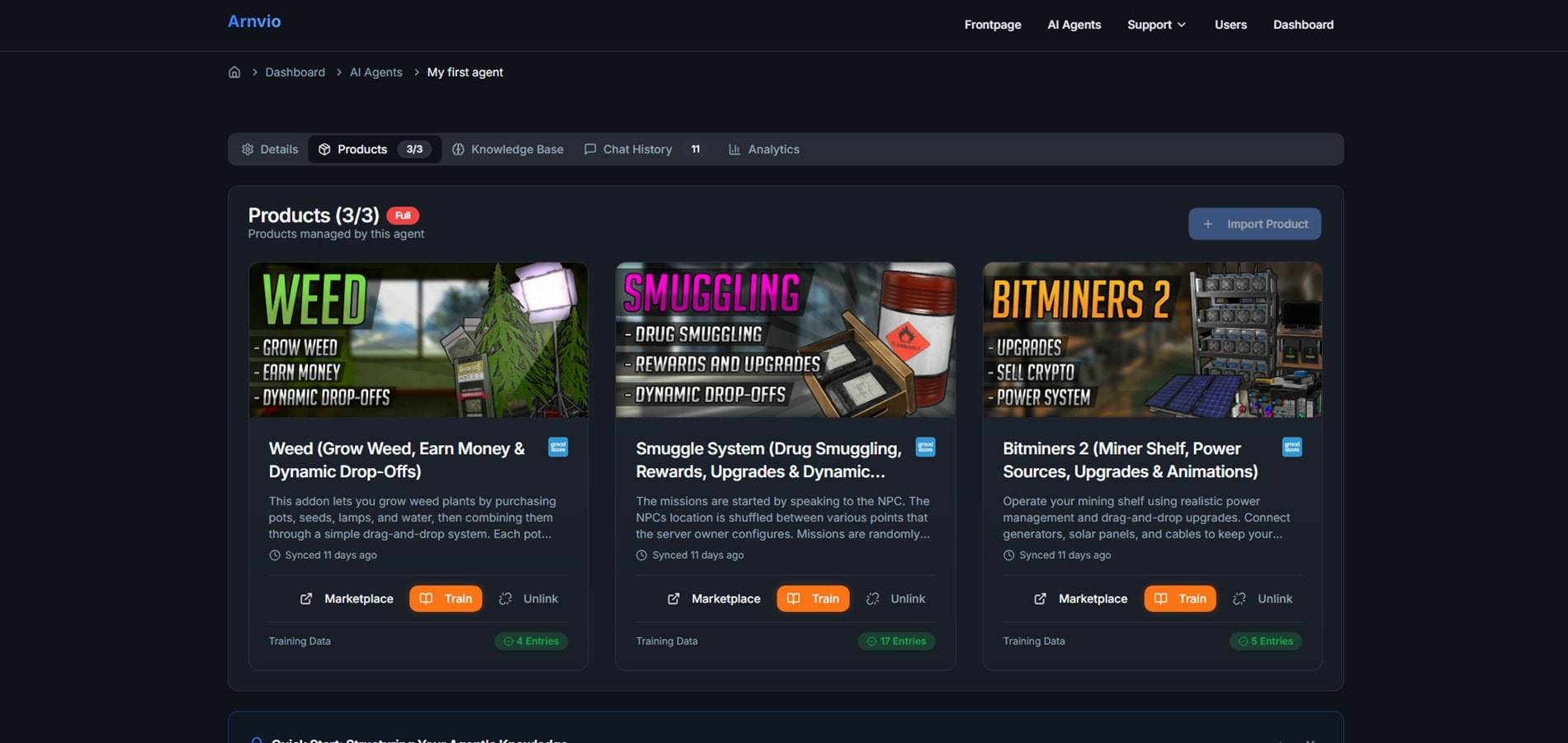Click the Bitminers 2 product banner image
The width and height of the screenshot is (1568, 743).
pyautogui.click(x=1153, y=340)
